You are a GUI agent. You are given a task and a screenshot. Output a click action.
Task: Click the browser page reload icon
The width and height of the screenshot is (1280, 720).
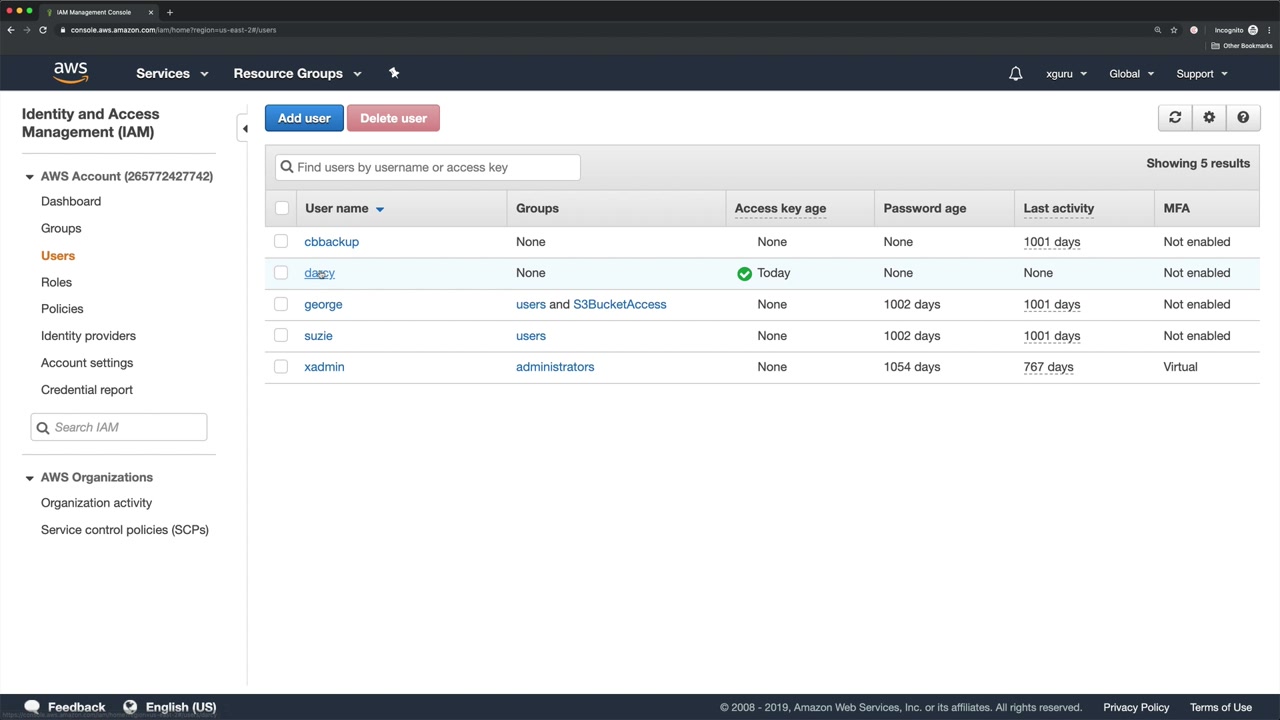point(43,30)
